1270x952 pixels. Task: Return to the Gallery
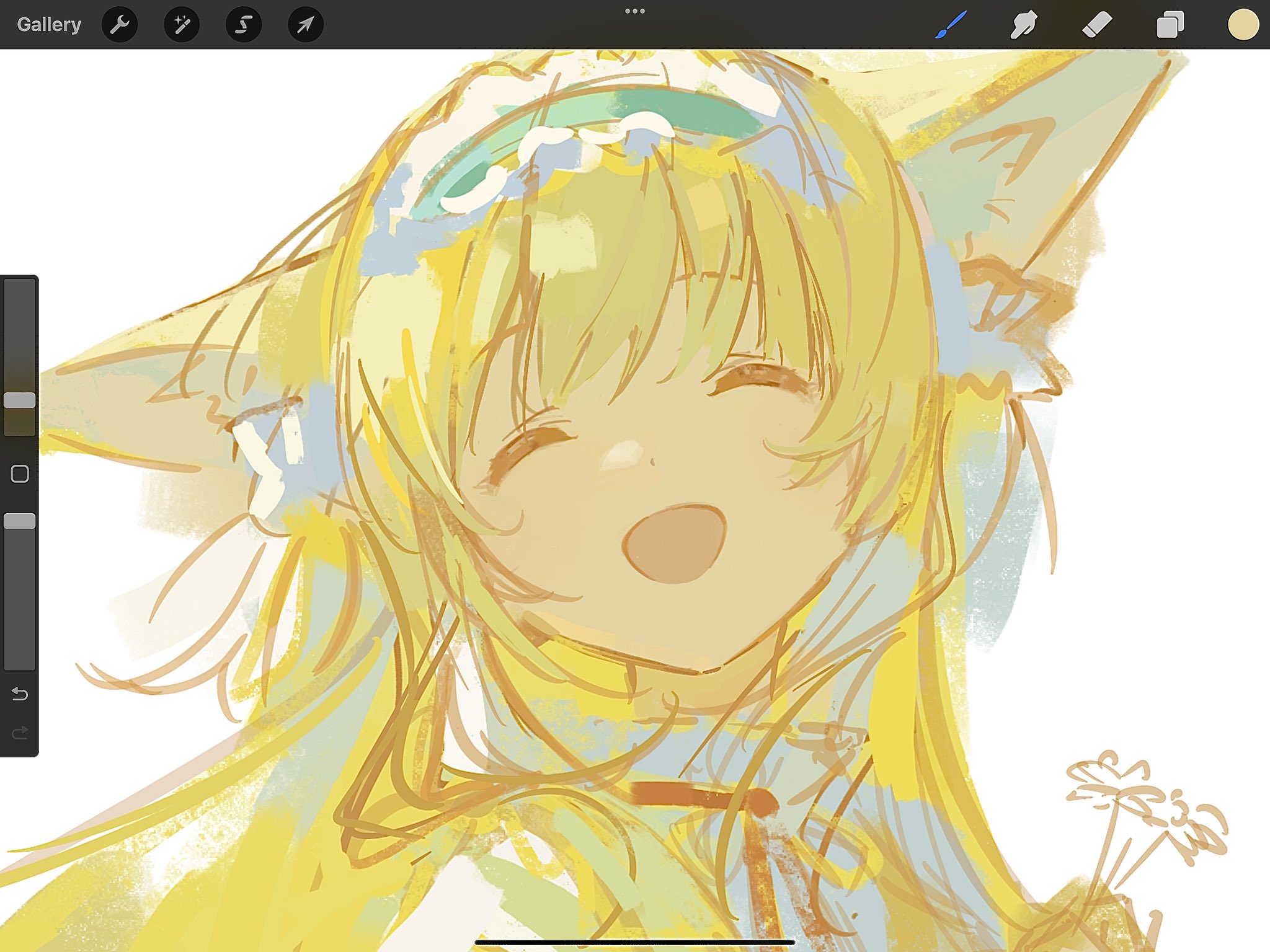click(x=49, y=25)
